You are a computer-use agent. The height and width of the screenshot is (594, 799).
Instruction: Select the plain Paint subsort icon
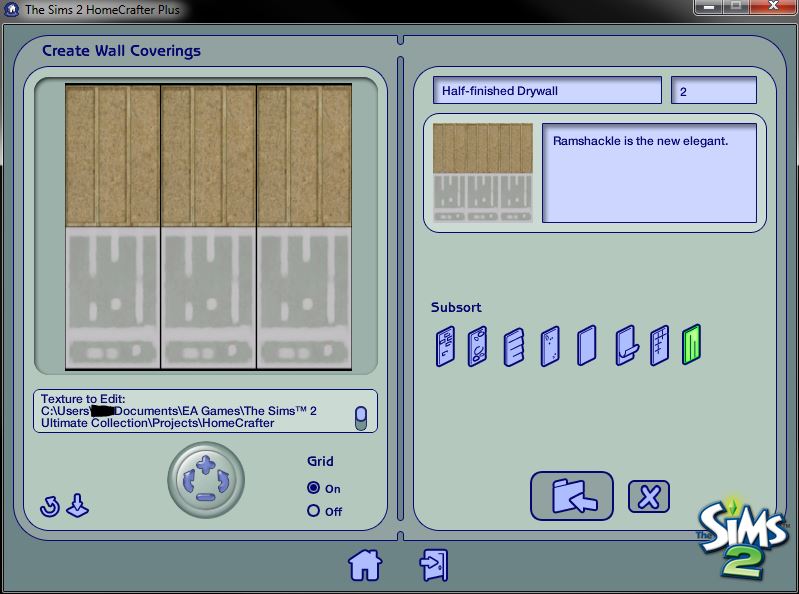pos(587,346)
